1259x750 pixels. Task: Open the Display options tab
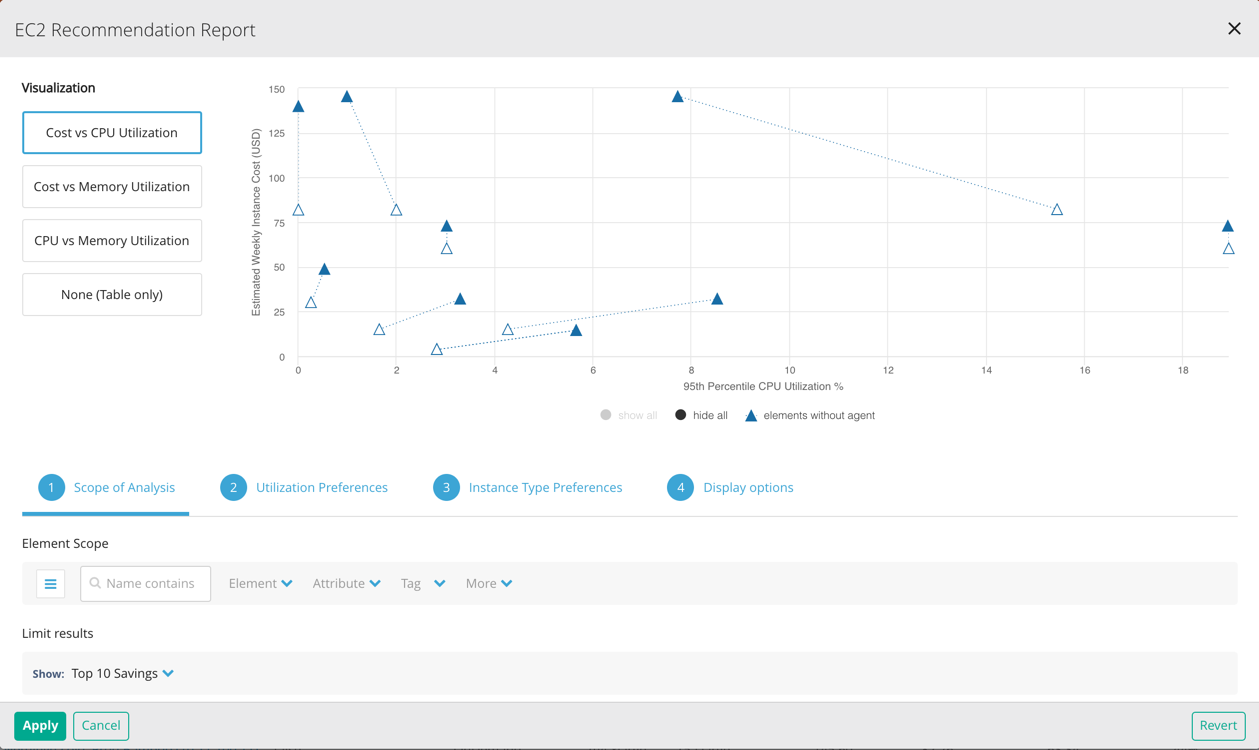point(730,488)
